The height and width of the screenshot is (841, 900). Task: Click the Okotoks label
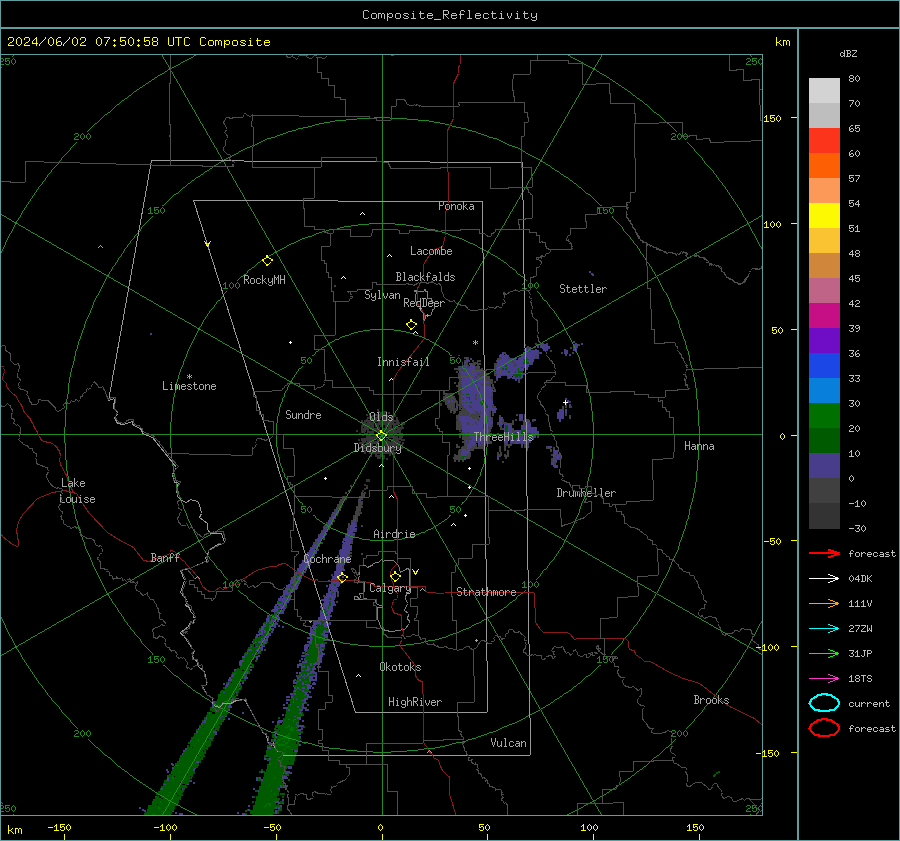click(x=400, y=667)
